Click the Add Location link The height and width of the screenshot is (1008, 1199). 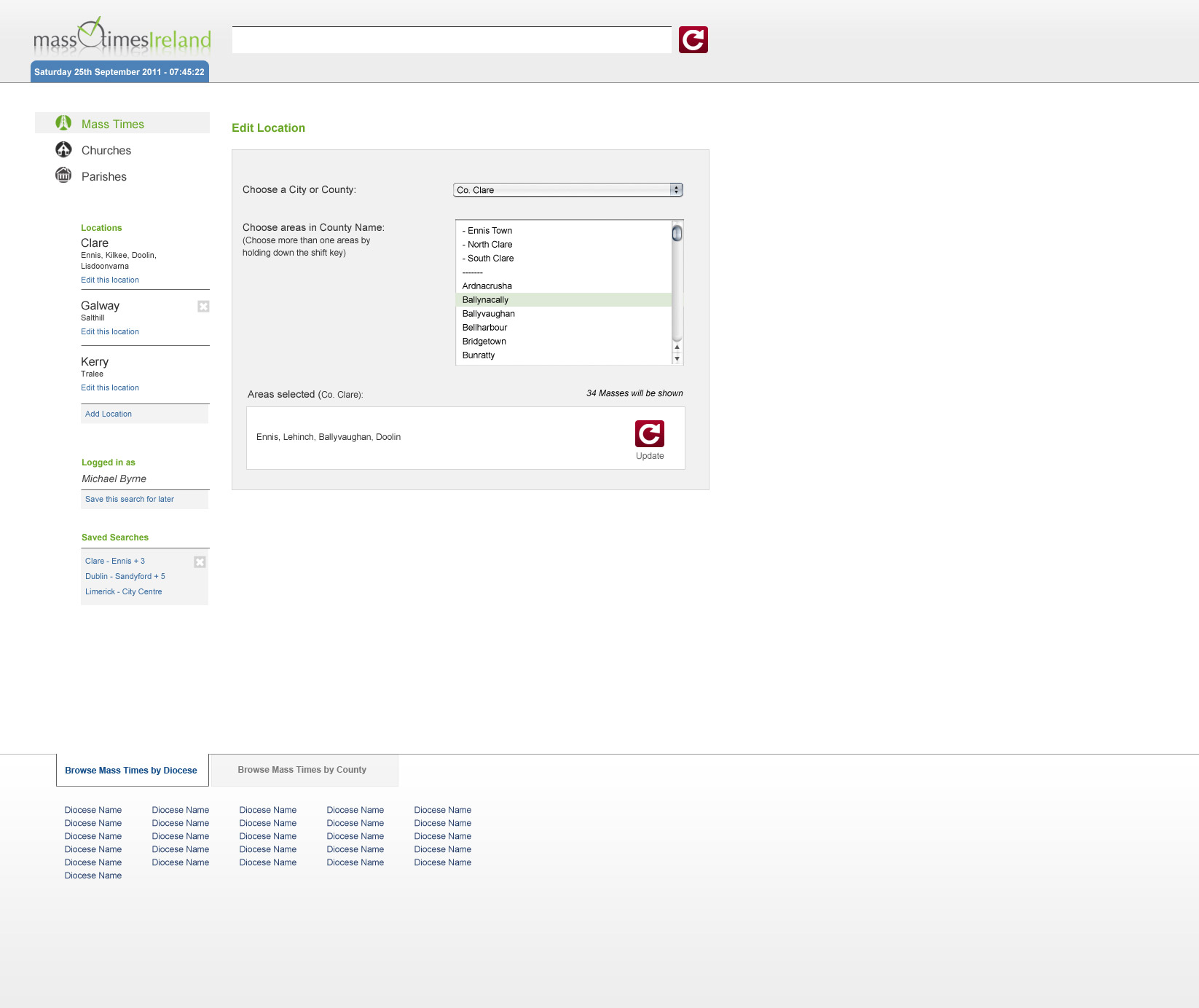click(x=109, y=414)
